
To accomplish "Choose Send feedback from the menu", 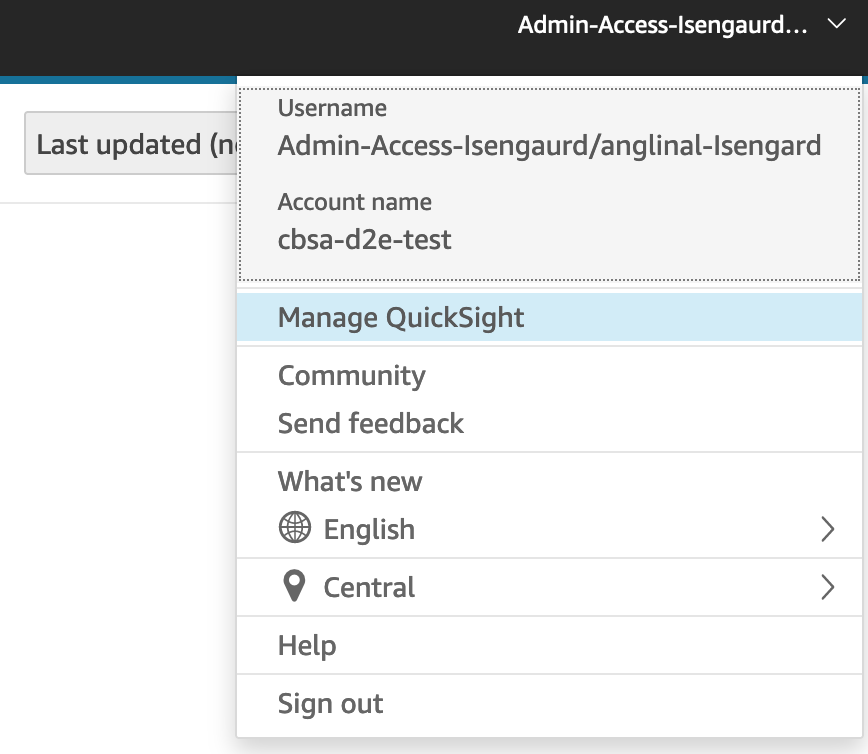I will (x=371, y=423).
